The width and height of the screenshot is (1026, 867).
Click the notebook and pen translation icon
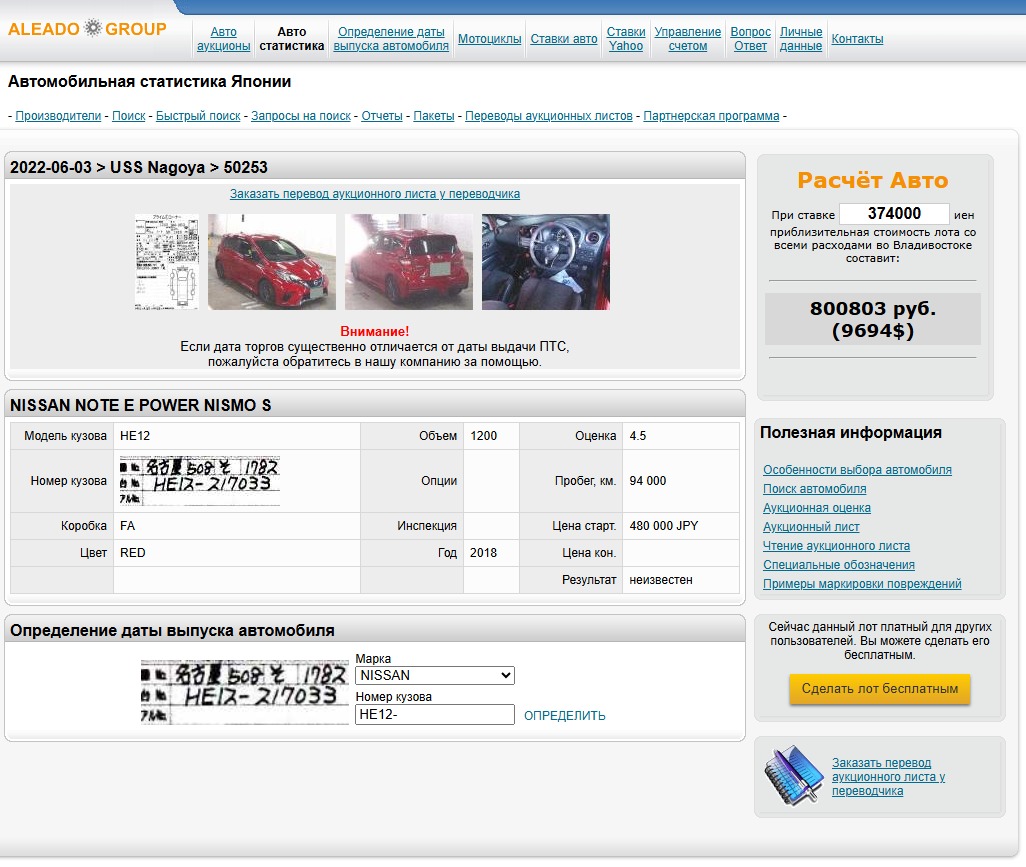[x=793, y=775]
